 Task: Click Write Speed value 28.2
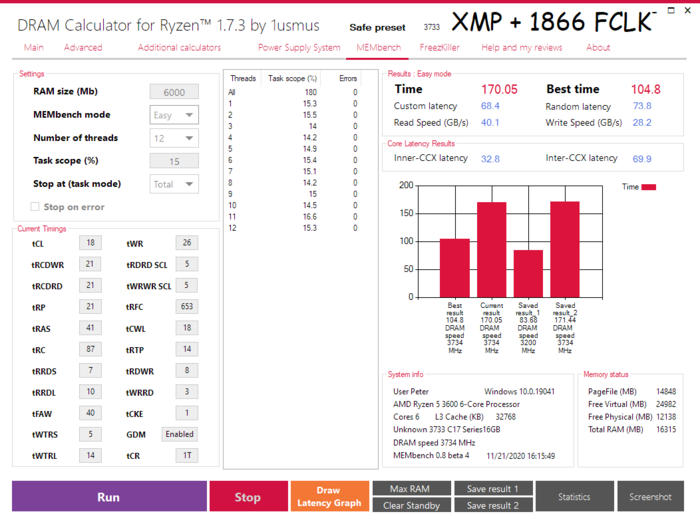click(642, 122)
